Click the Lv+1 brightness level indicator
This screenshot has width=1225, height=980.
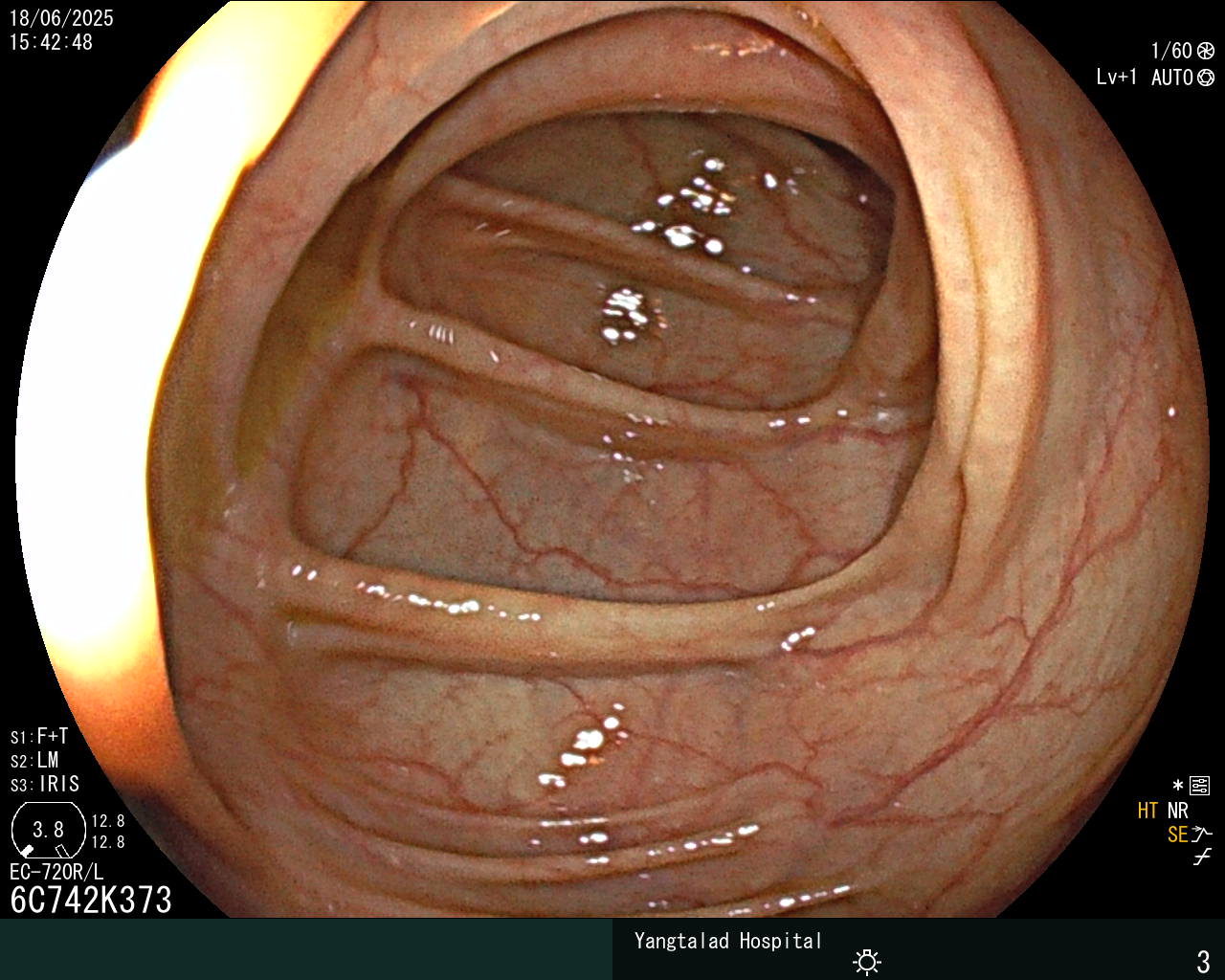[x=1117, y=78]
